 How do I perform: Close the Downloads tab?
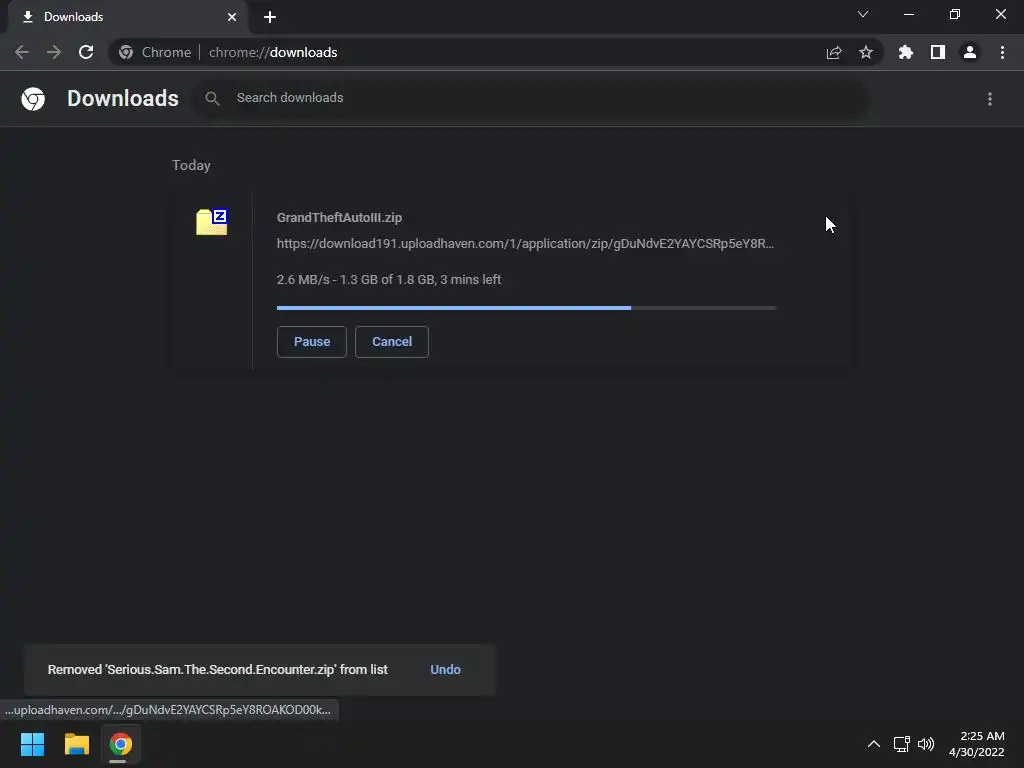click(x=232, y=17)
